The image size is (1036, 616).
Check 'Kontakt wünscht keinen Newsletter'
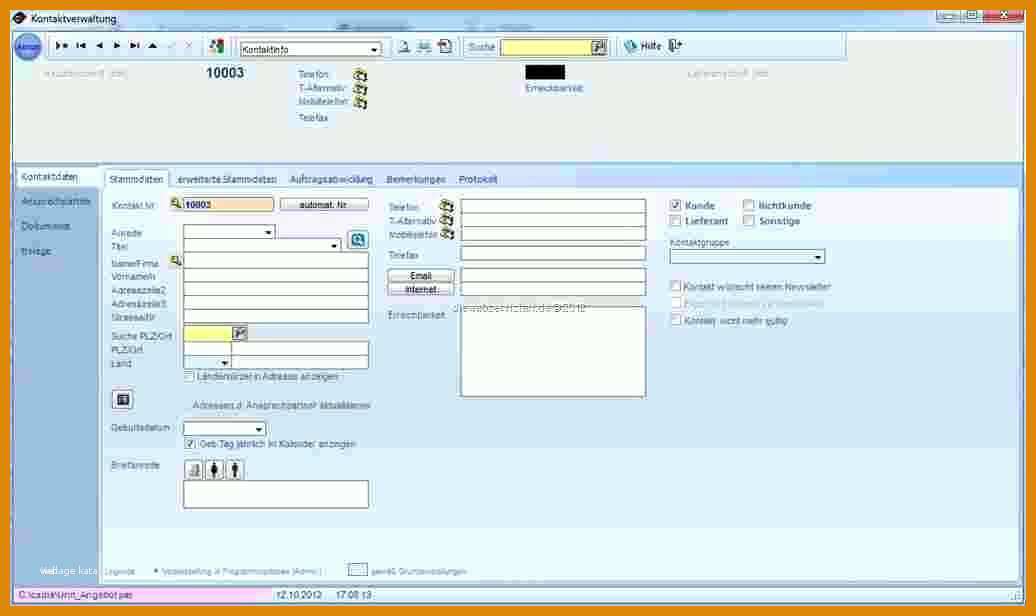pyautogui.click(x=675, y=286)
